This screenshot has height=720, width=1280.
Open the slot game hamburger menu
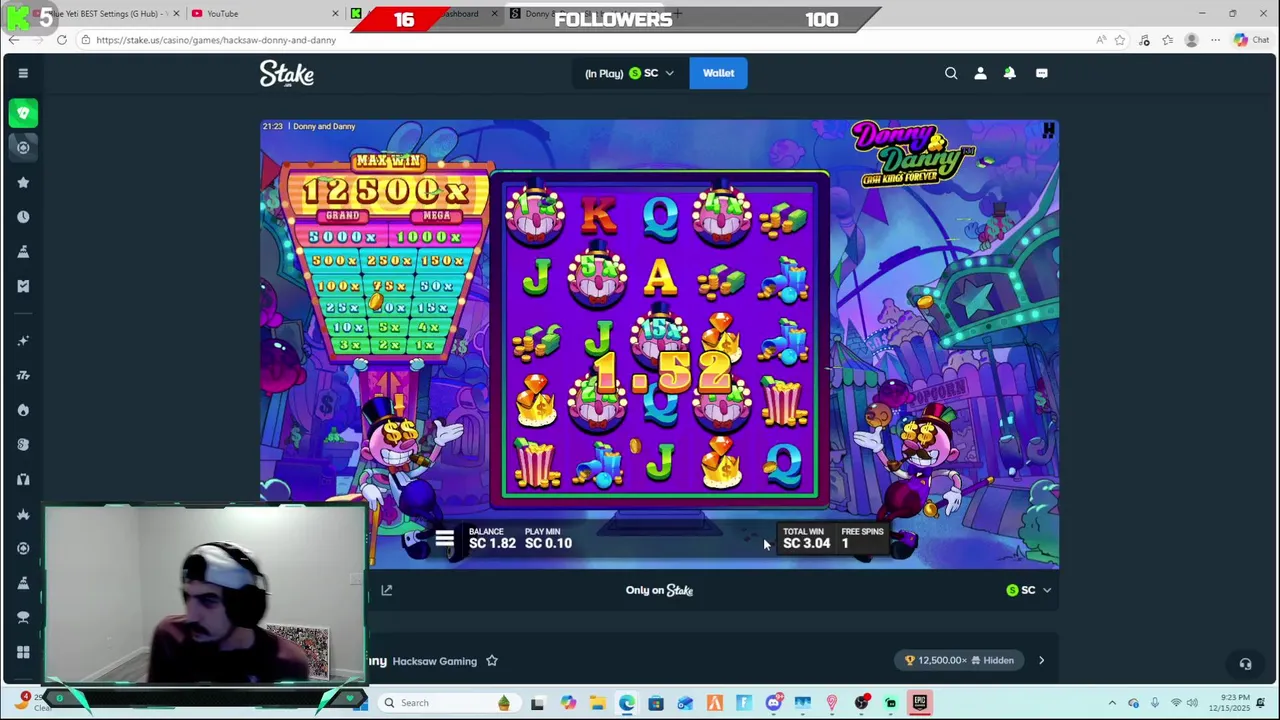point(445,540)
